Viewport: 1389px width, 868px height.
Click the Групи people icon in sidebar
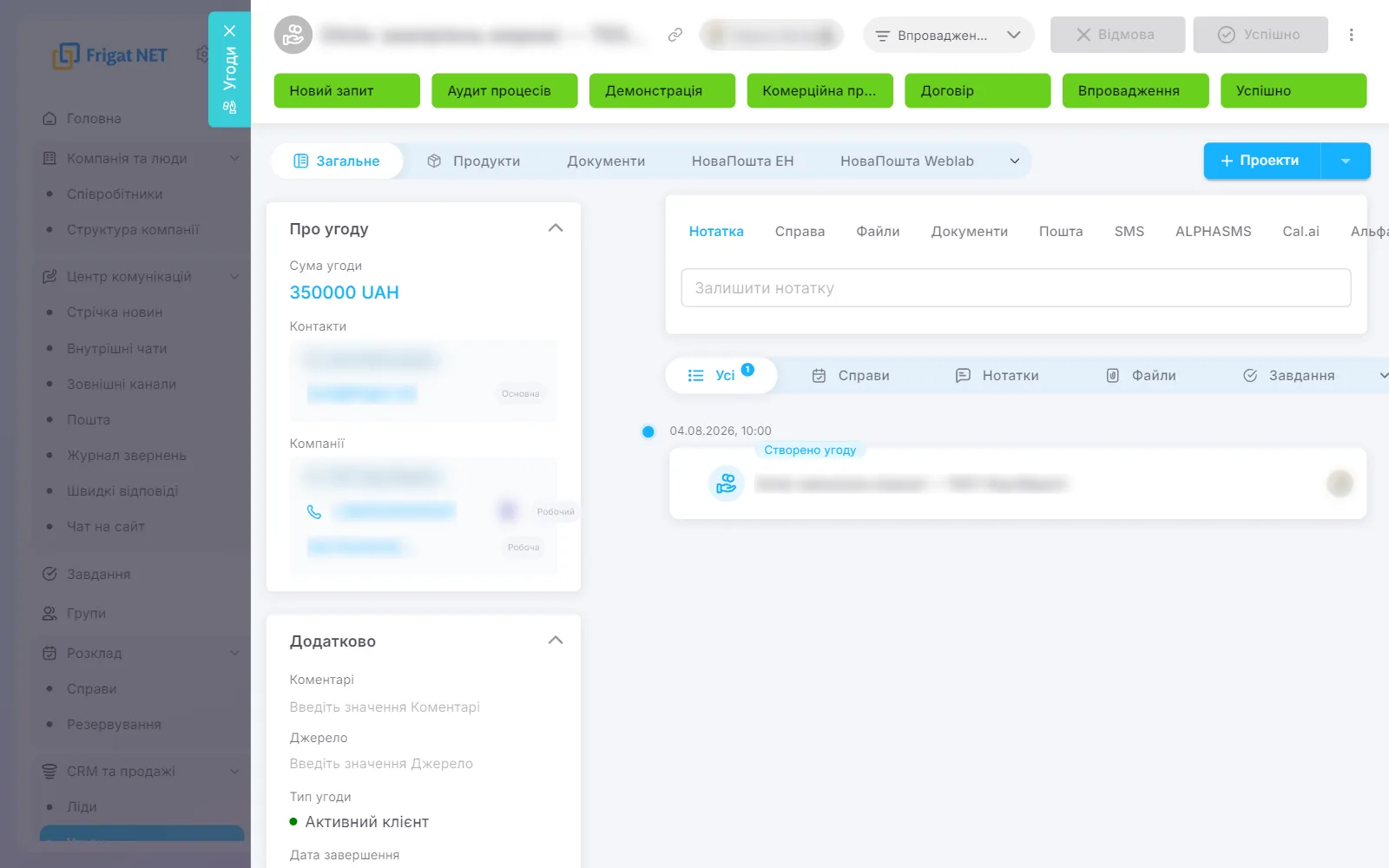pos(49,613)
